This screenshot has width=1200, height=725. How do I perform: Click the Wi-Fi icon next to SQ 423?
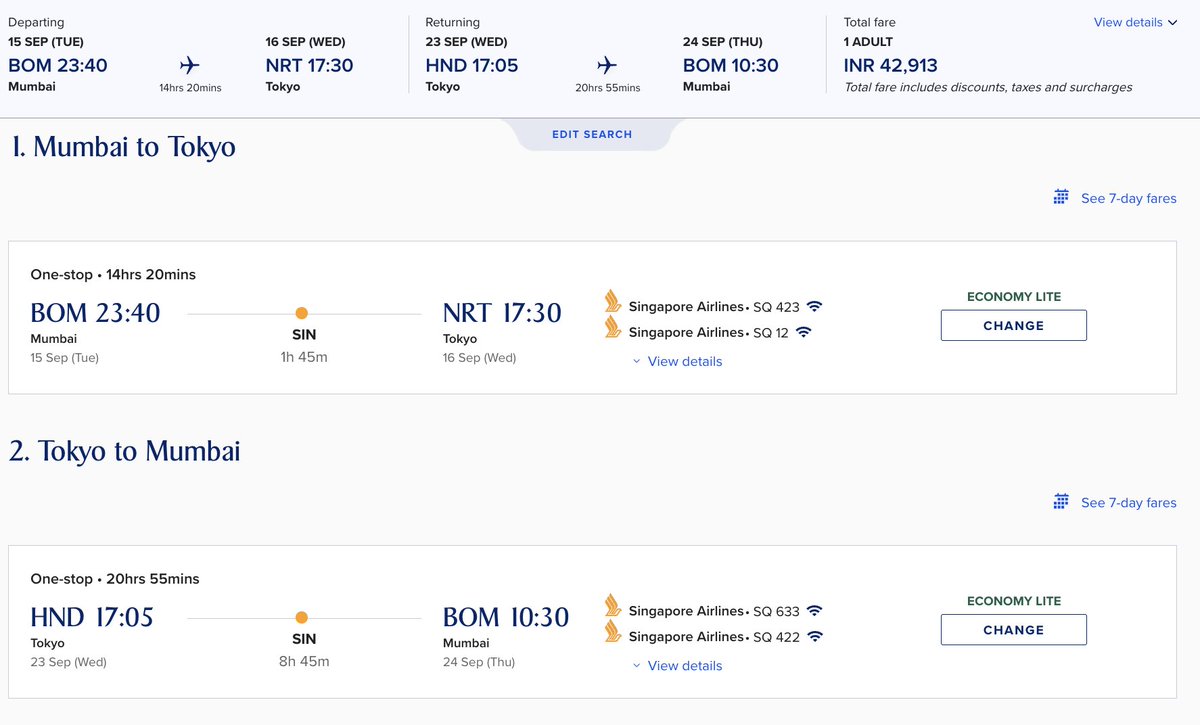pyautogui.click(x=814, y=306)
